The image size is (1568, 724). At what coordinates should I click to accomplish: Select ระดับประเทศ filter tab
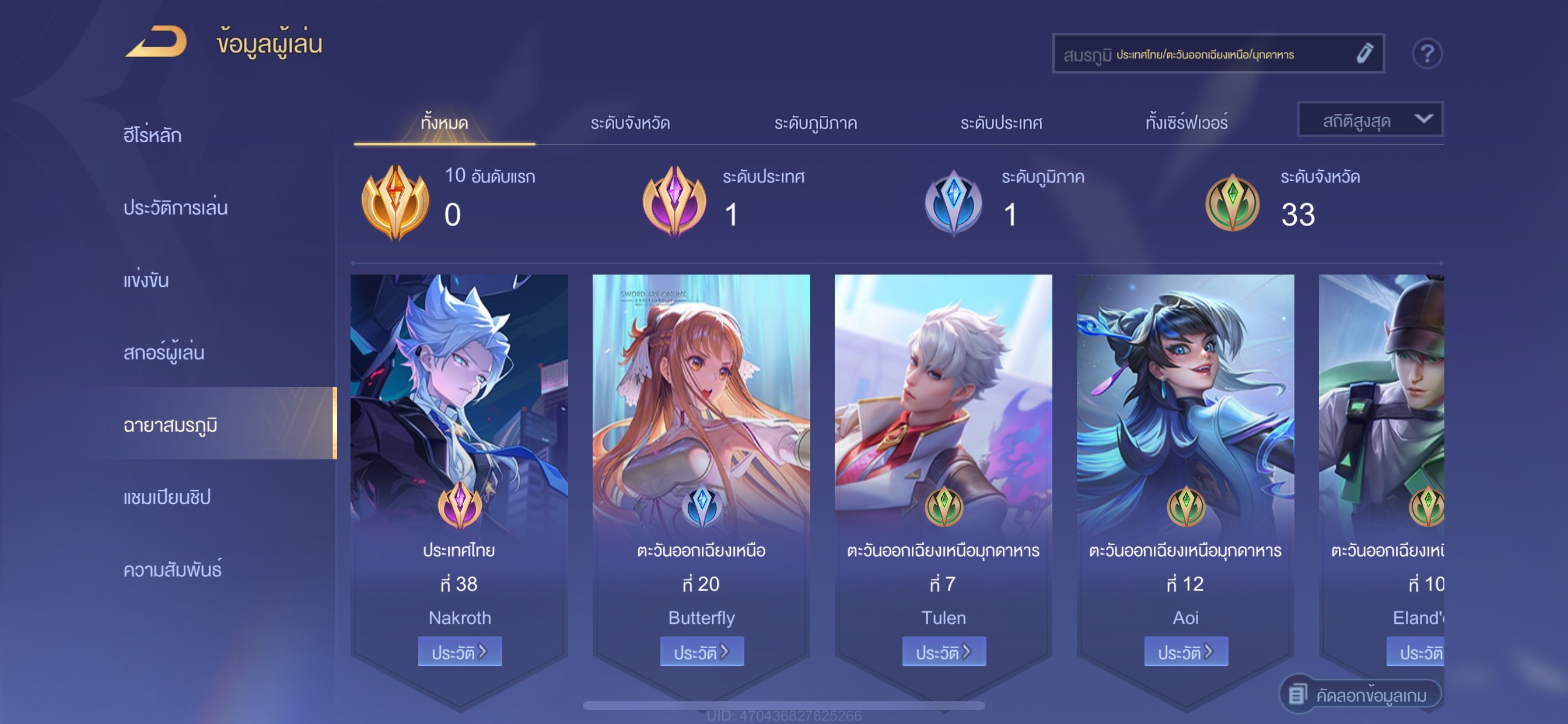coord(1002,124)
